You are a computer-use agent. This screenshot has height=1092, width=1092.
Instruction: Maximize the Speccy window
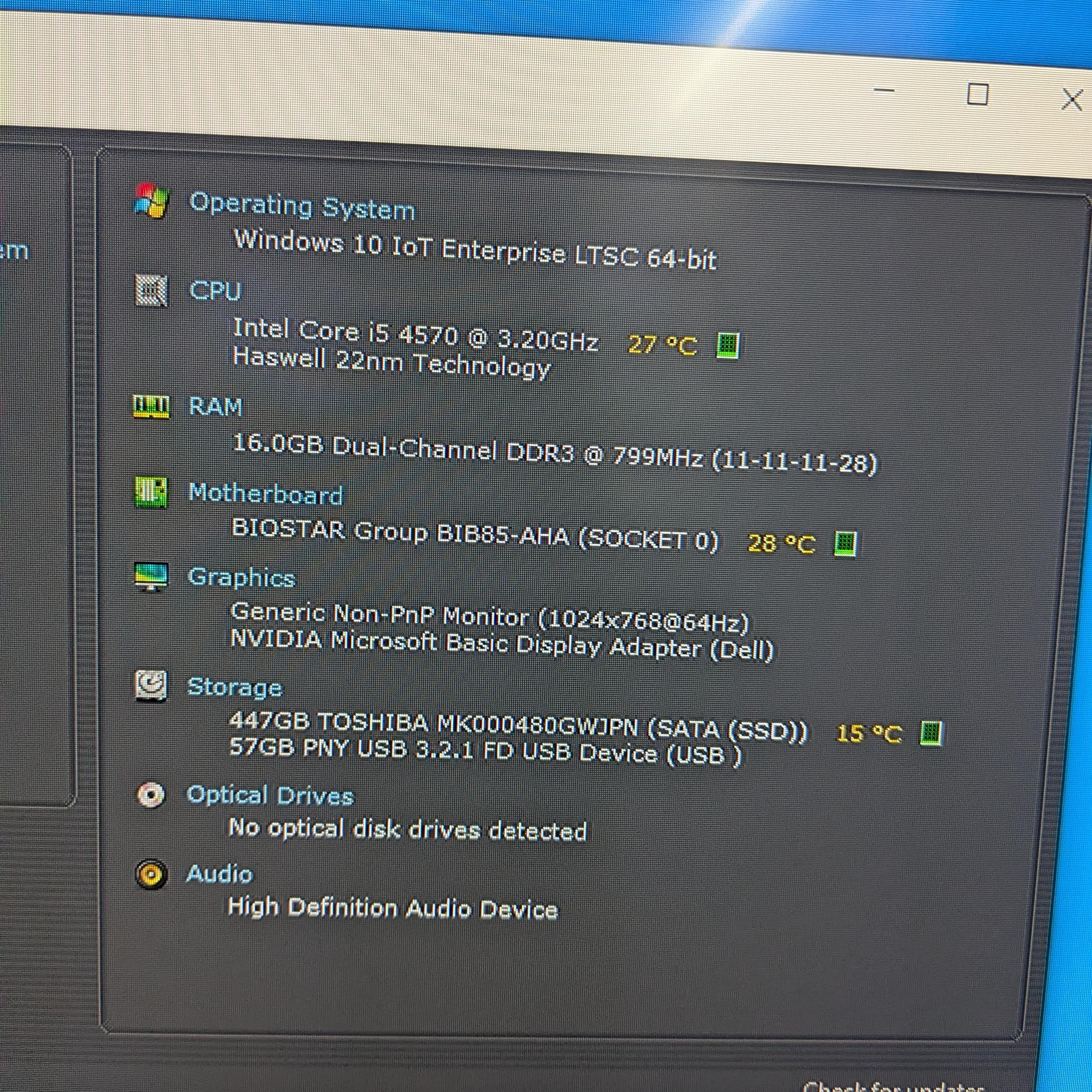[x=978, y=94]
